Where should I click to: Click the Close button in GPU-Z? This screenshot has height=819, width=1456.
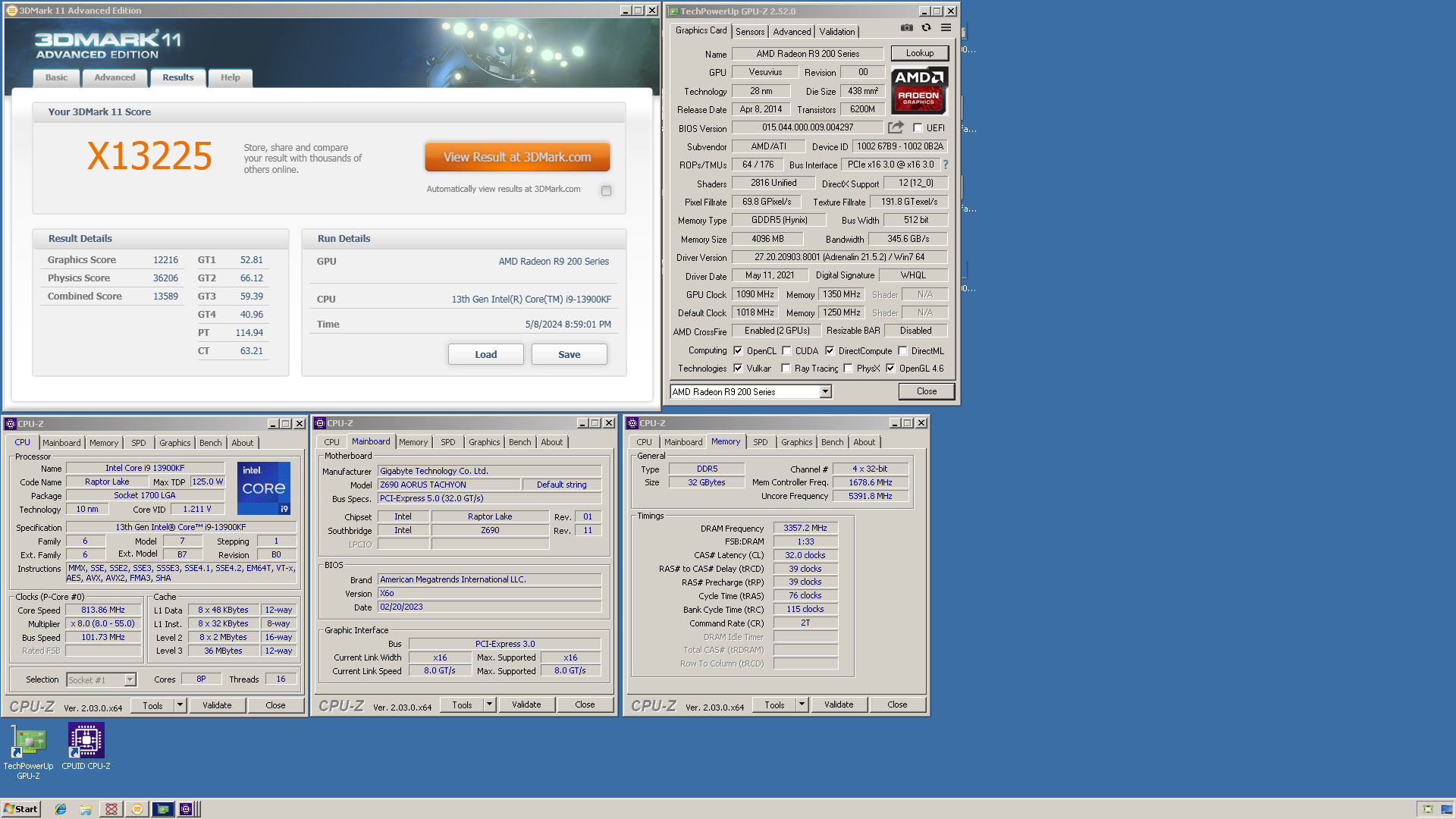[926, 391]
